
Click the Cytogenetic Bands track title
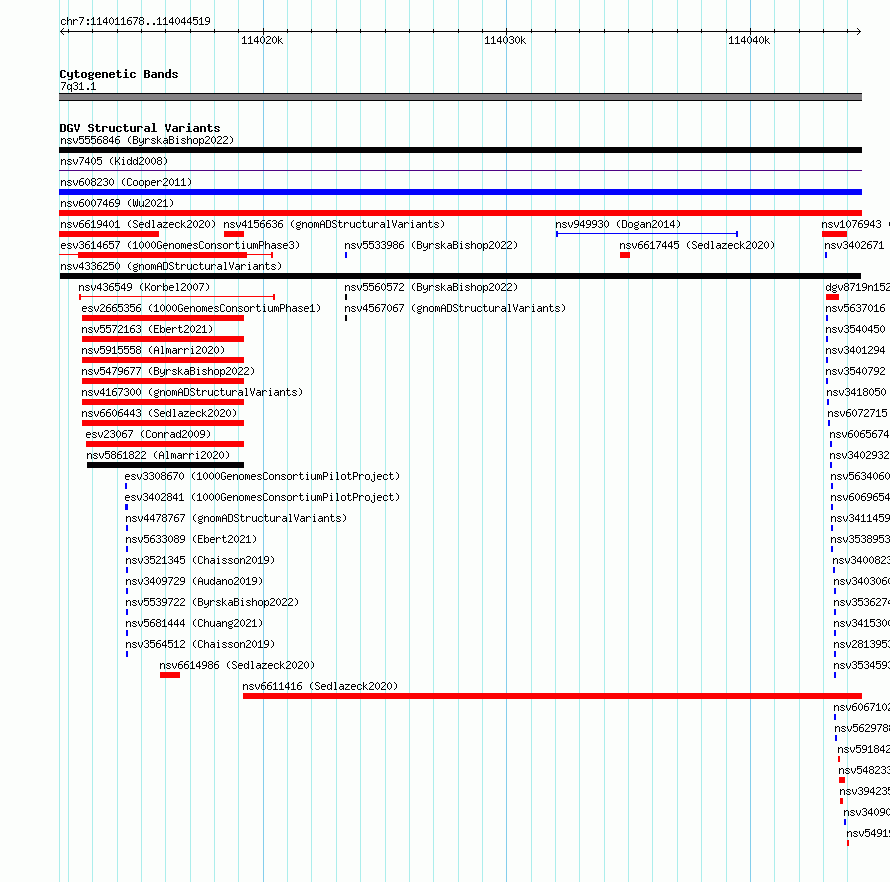pyautogui.click(x=119, y=74)
